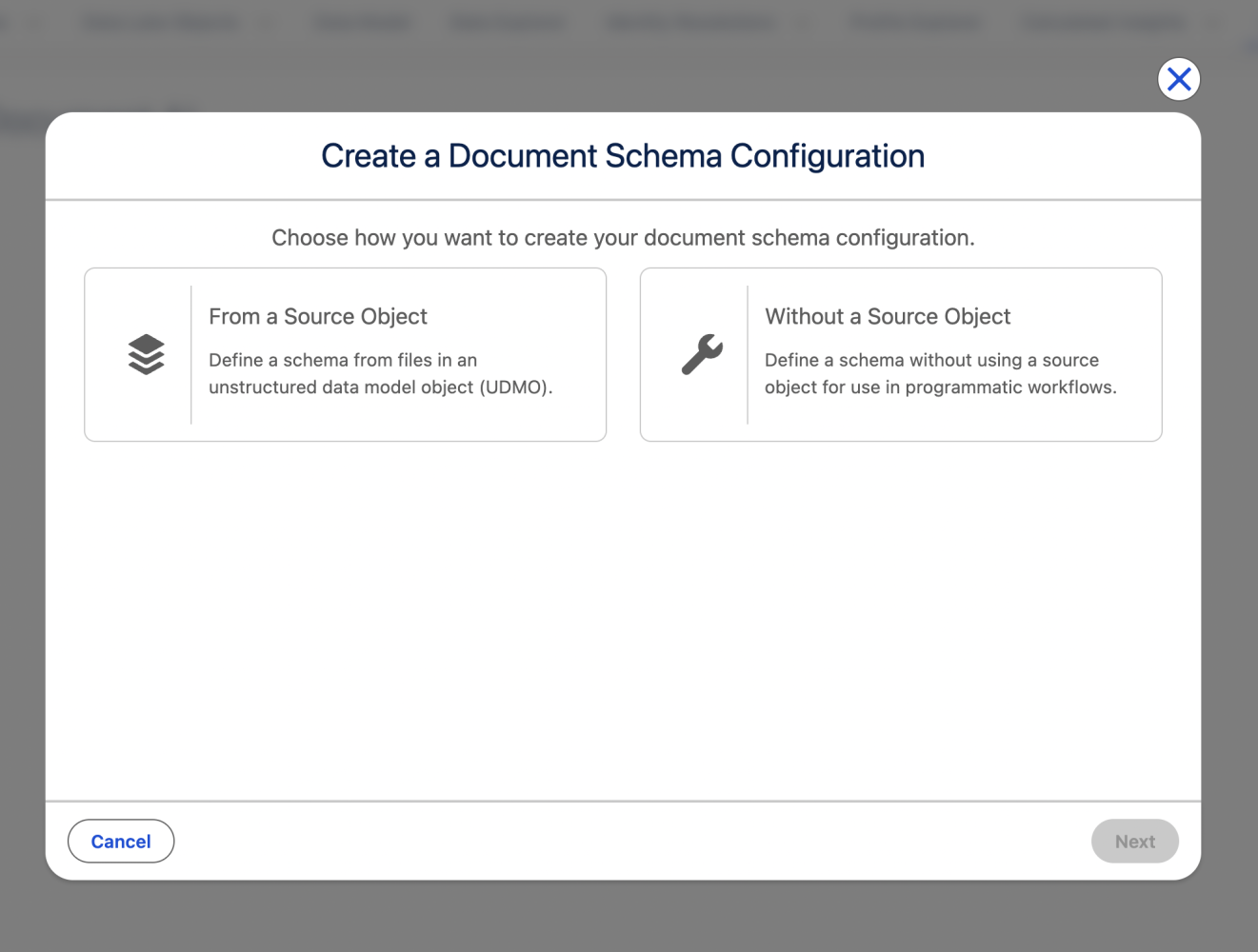Click the 'Choose how you want to create' instruction text
Image resolution: width=1258 pixels, height=952 pixels.
(x=623, y=238)
